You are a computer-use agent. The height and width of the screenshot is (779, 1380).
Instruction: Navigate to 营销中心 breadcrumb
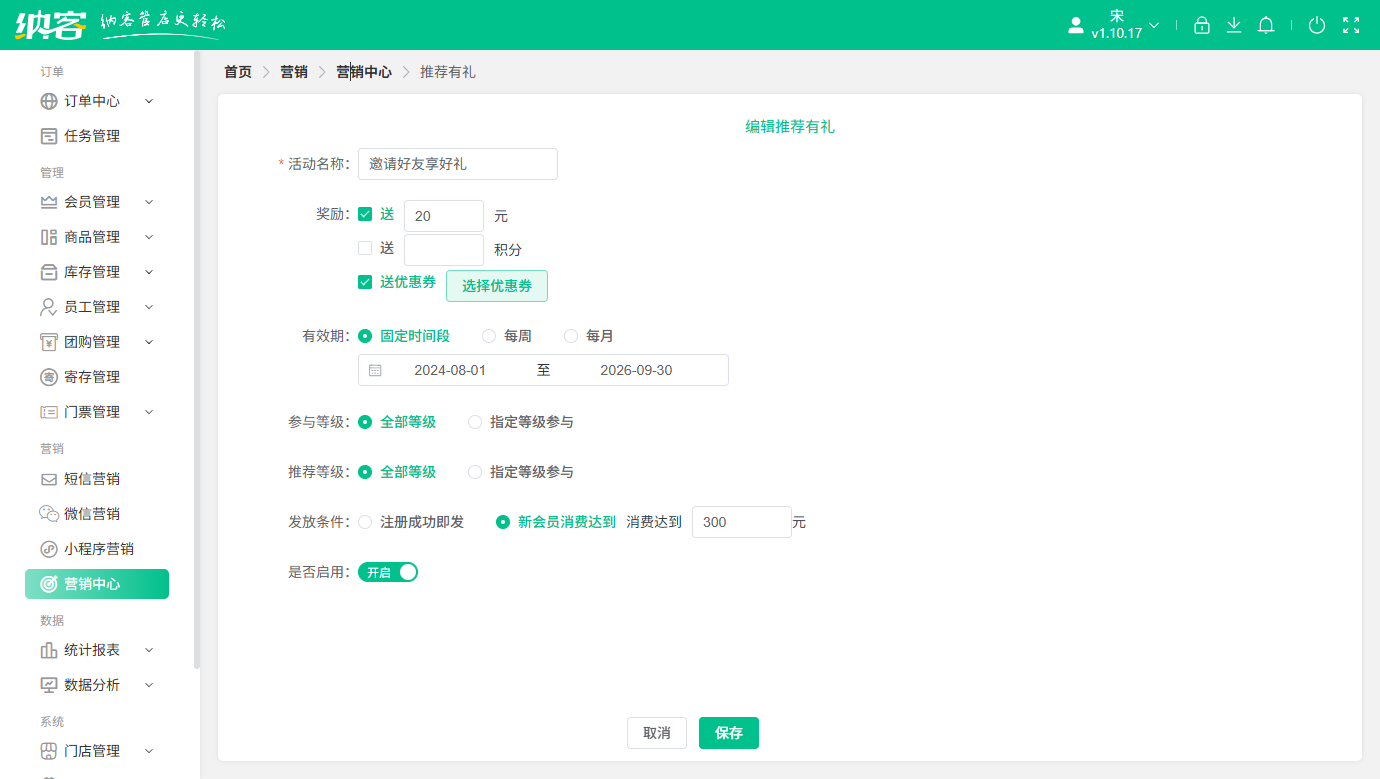click(364, 71)
